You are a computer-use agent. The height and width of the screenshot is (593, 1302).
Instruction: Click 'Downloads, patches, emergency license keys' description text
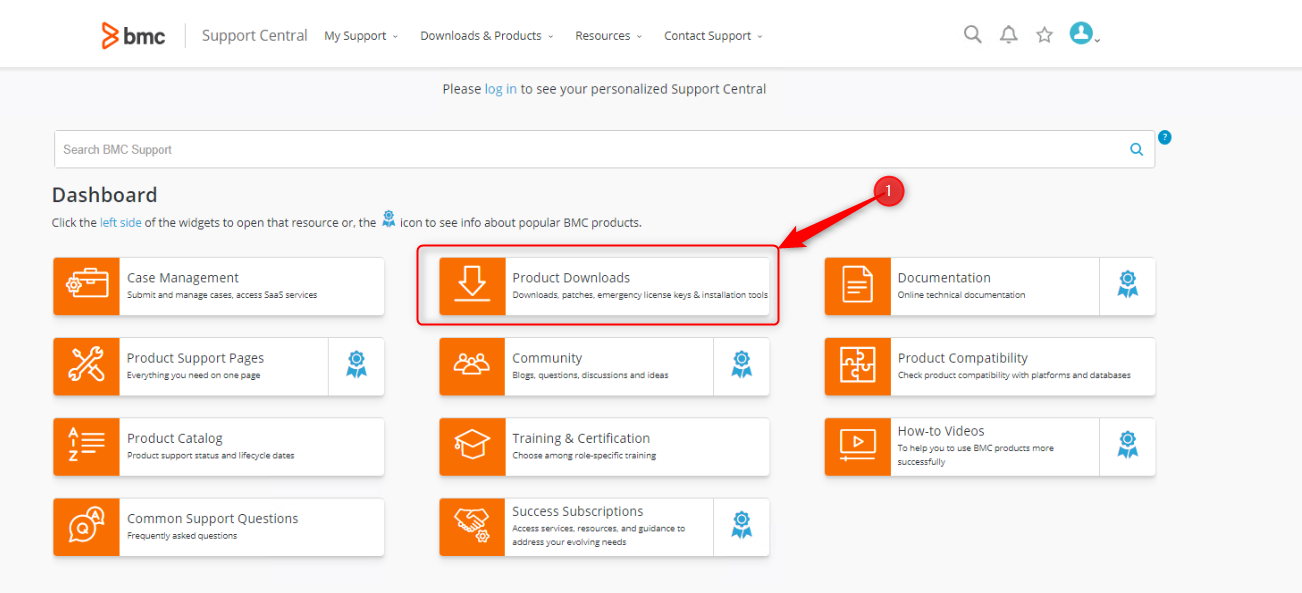[640, 295]
